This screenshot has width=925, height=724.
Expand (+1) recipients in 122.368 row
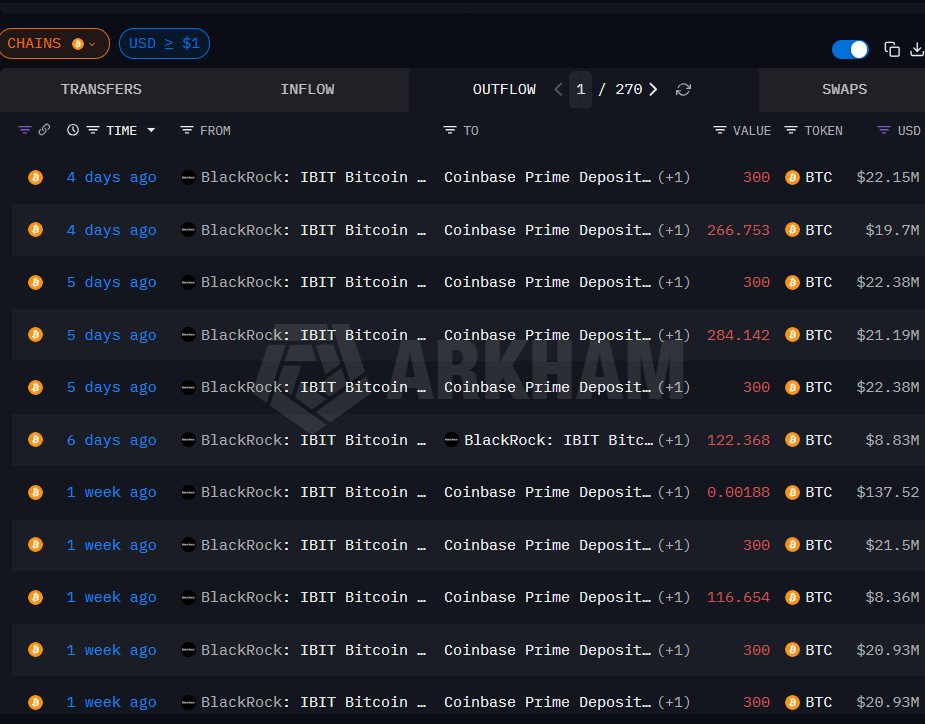click(674, 440)
